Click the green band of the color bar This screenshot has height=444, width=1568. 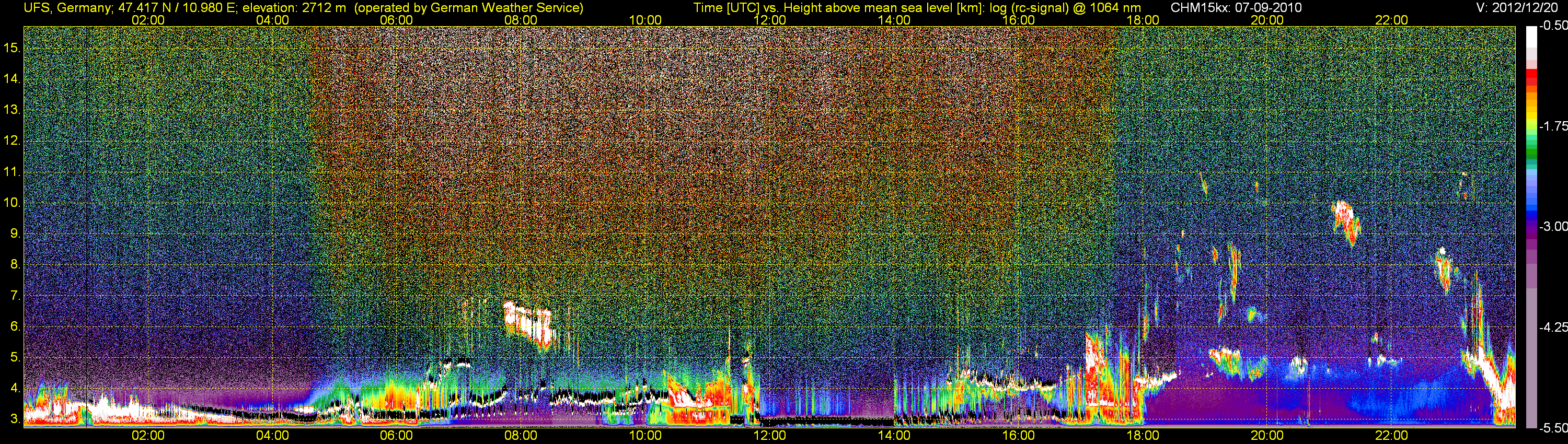pos(1531,151)
